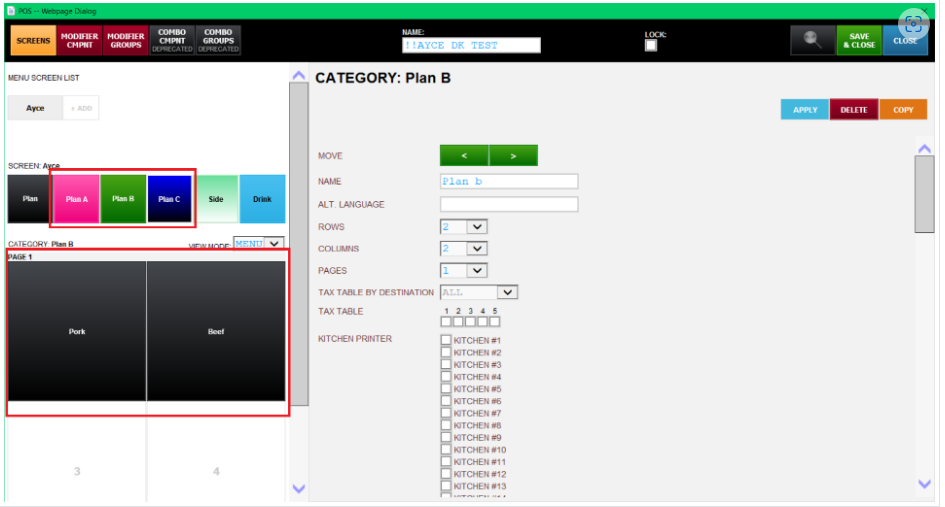Click the settings panel's up arrow
Viewport: 945px width, 507px height.
tap(925, 148)
